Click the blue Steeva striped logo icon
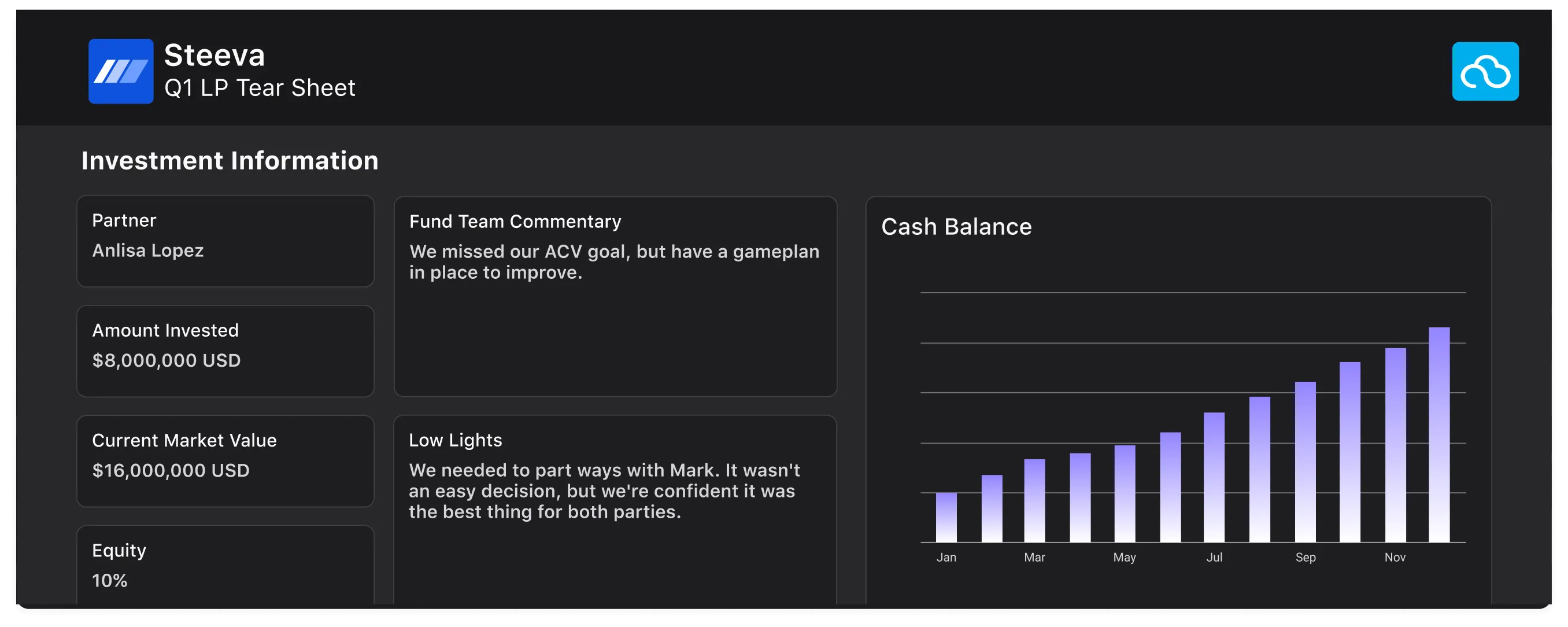Screen dimensions: 1568x627 (x=120, y=71)
